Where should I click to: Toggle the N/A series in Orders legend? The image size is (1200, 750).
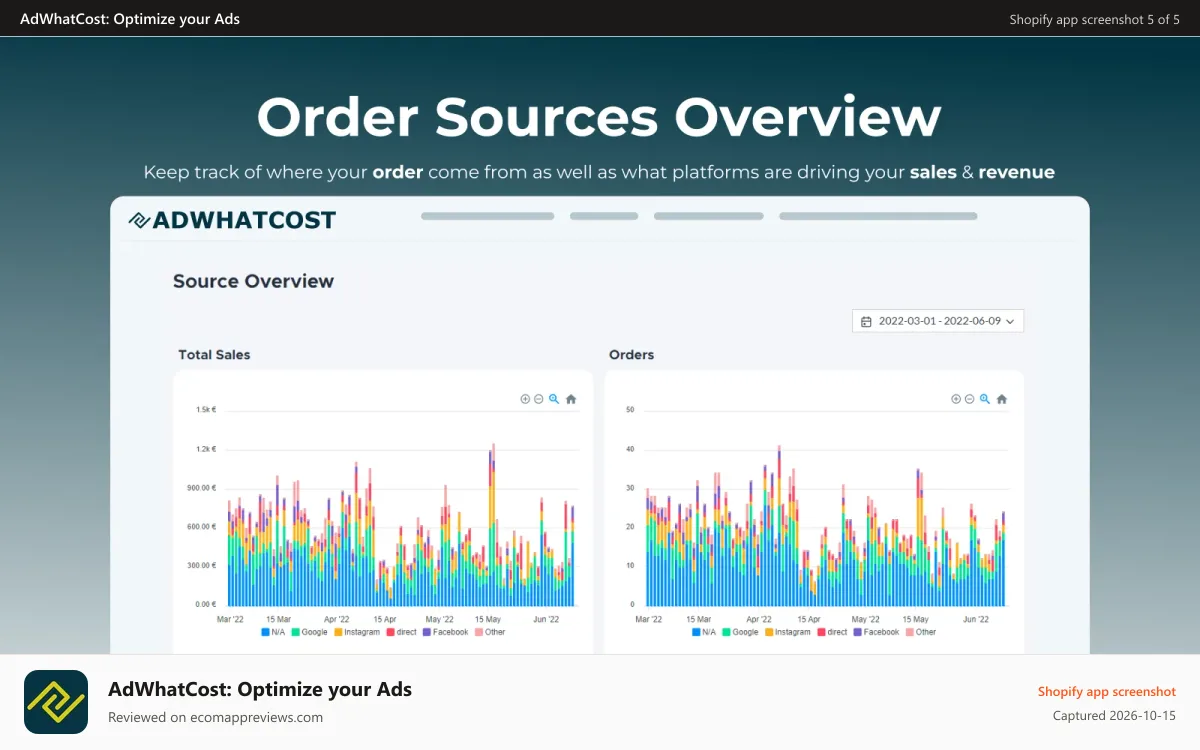click(x=704, y=632)
